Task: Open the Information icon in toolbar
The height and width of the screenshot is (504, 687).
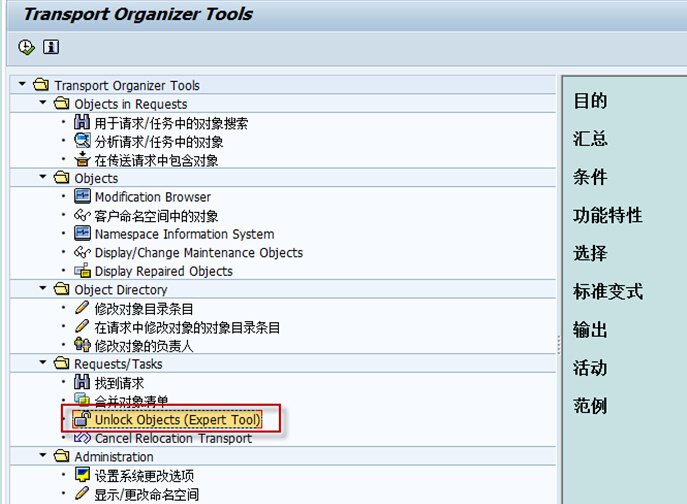Action: point(51,46)
